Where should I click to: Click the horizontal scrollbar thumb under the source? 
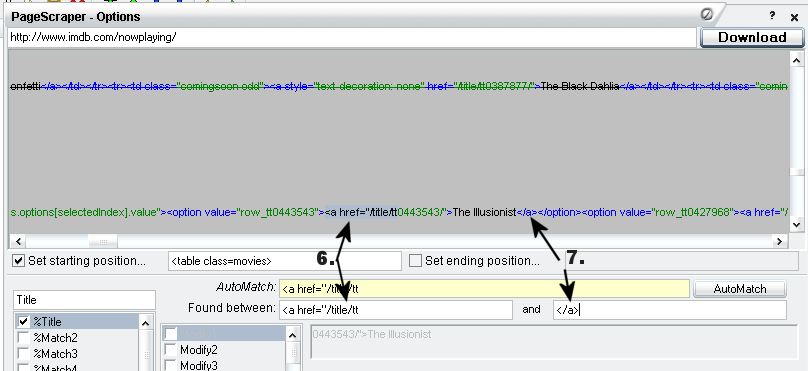103,241
